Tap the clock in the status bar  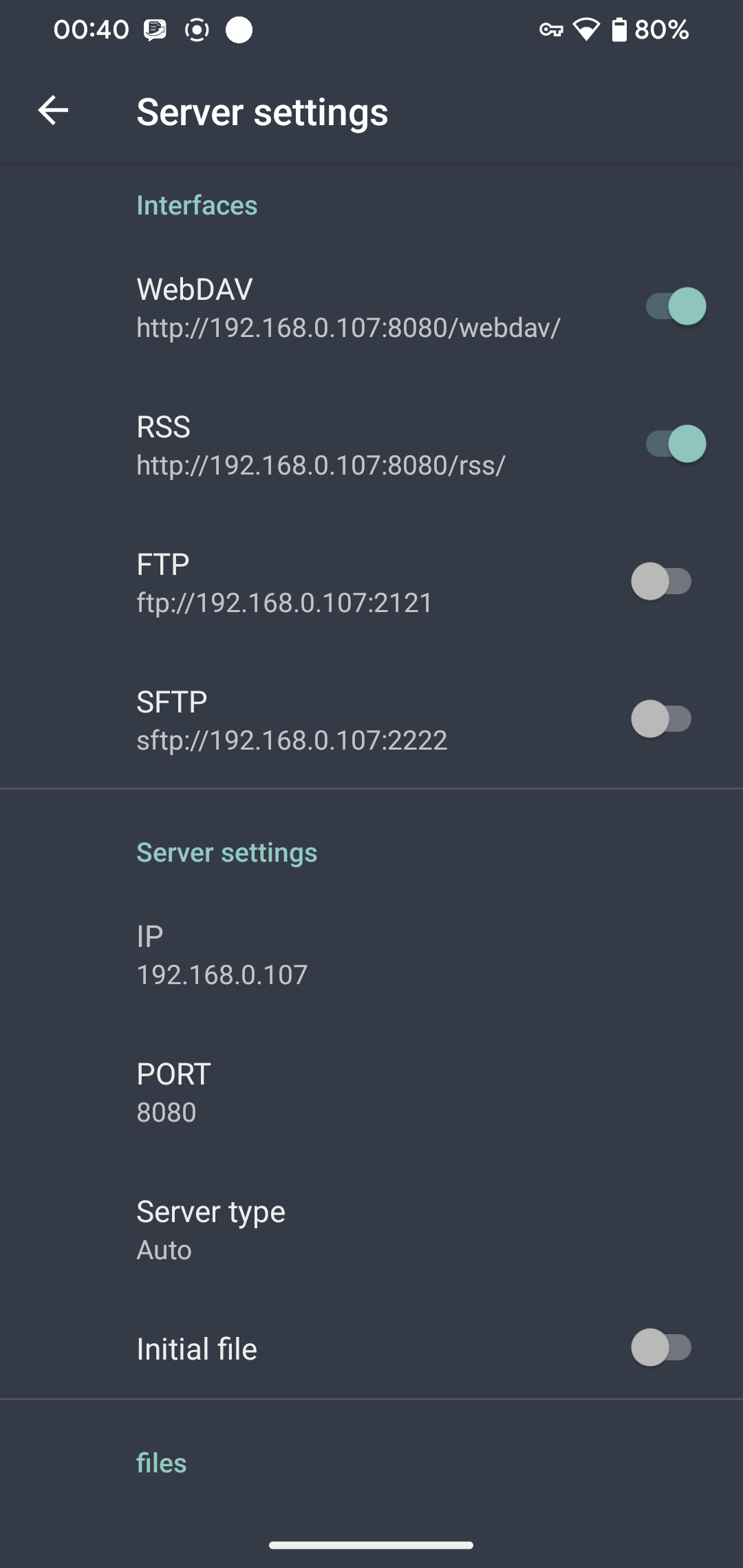pos(91,30)
